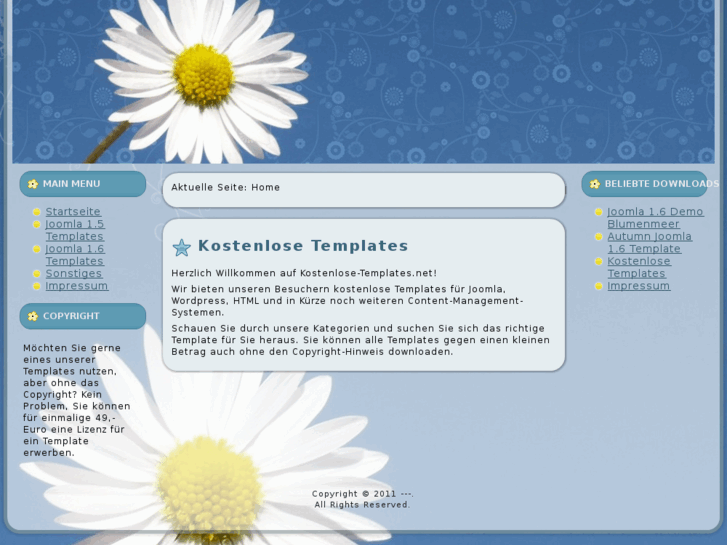The height and width of the screenshot is (545, 727).
Task: Click the footer text All Rights Reserved
Action: tap(362, 505)
